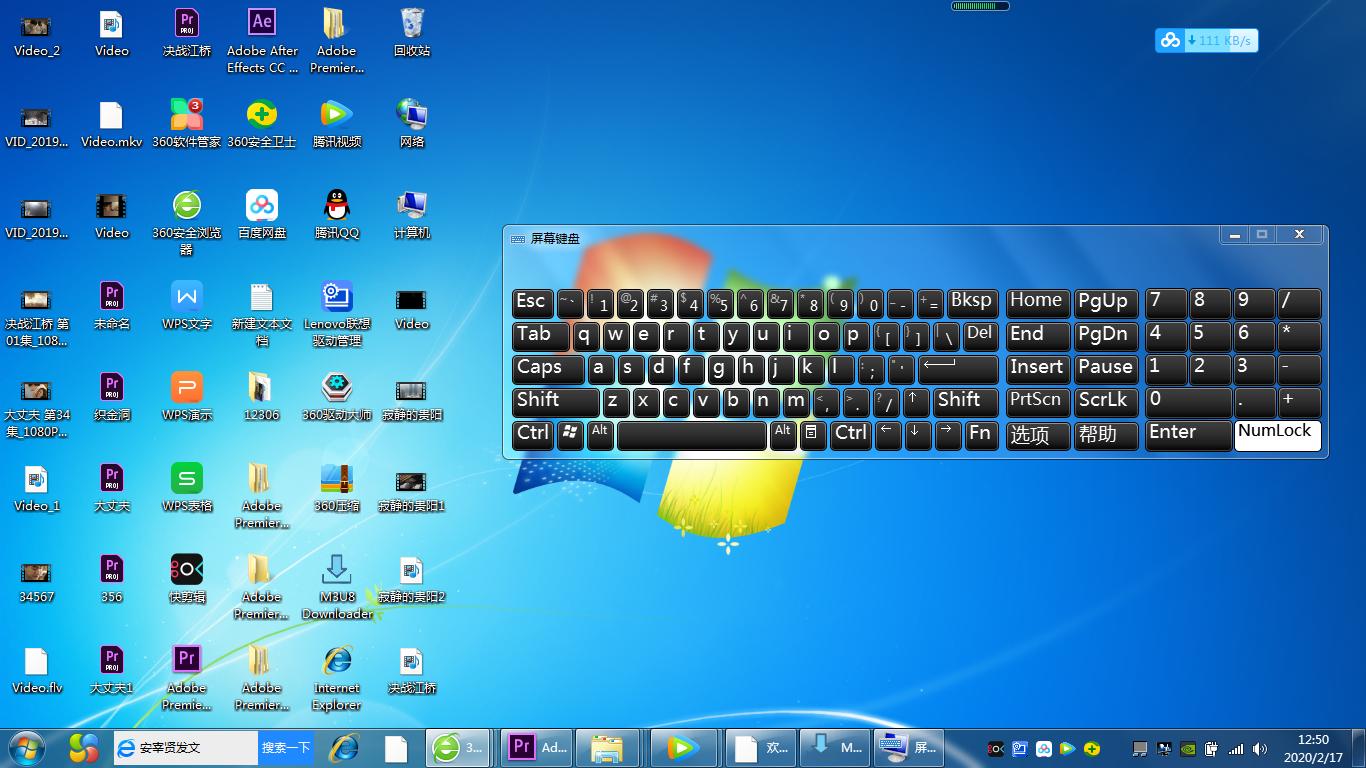Toggle Caps lock on the on-screen keyboard
The image size is (1366, 768).
click(548, 369)
